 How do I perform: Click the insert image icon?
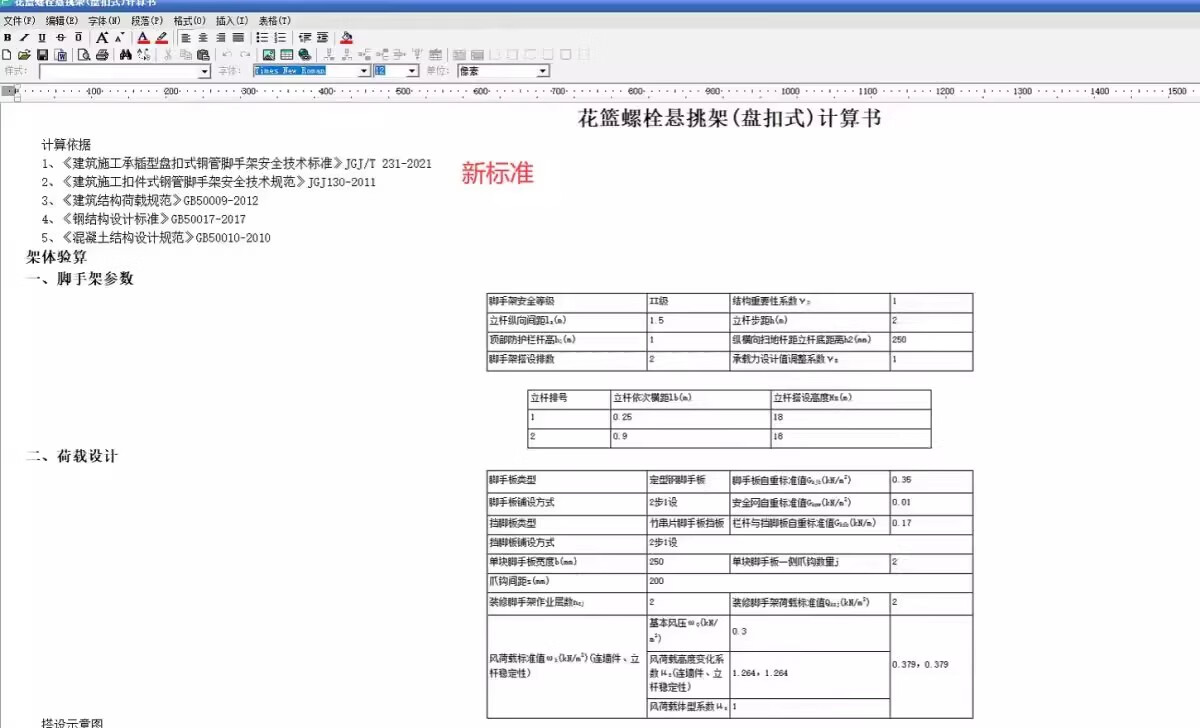coord(268,55)
